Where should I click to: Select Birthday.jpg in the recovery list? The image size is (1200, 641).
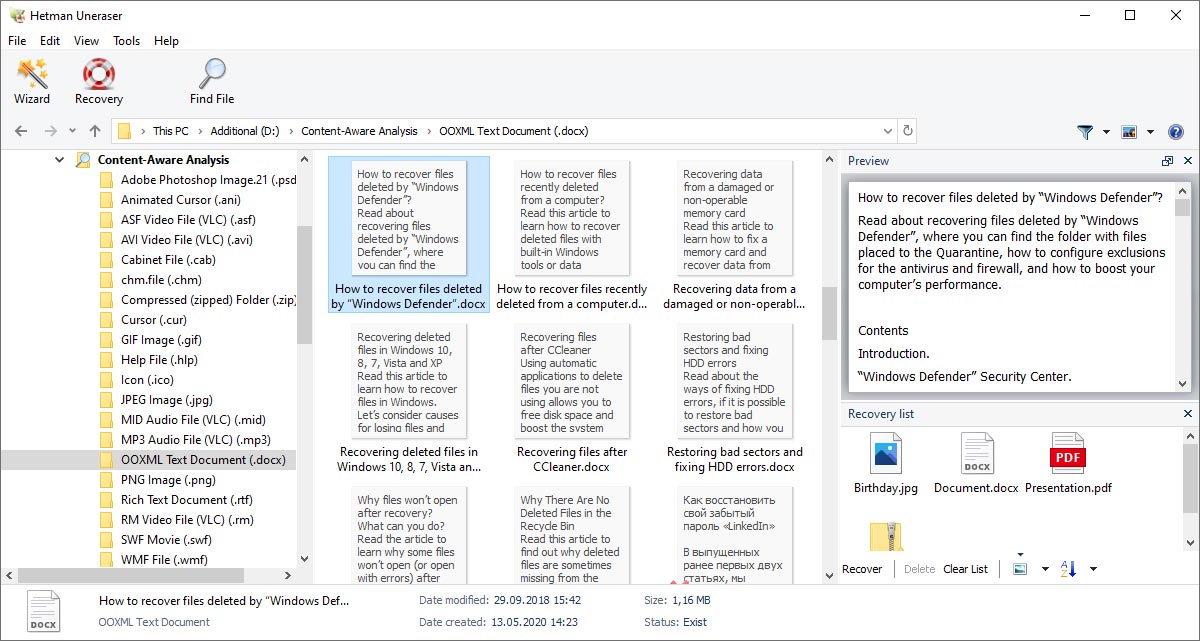886,464
